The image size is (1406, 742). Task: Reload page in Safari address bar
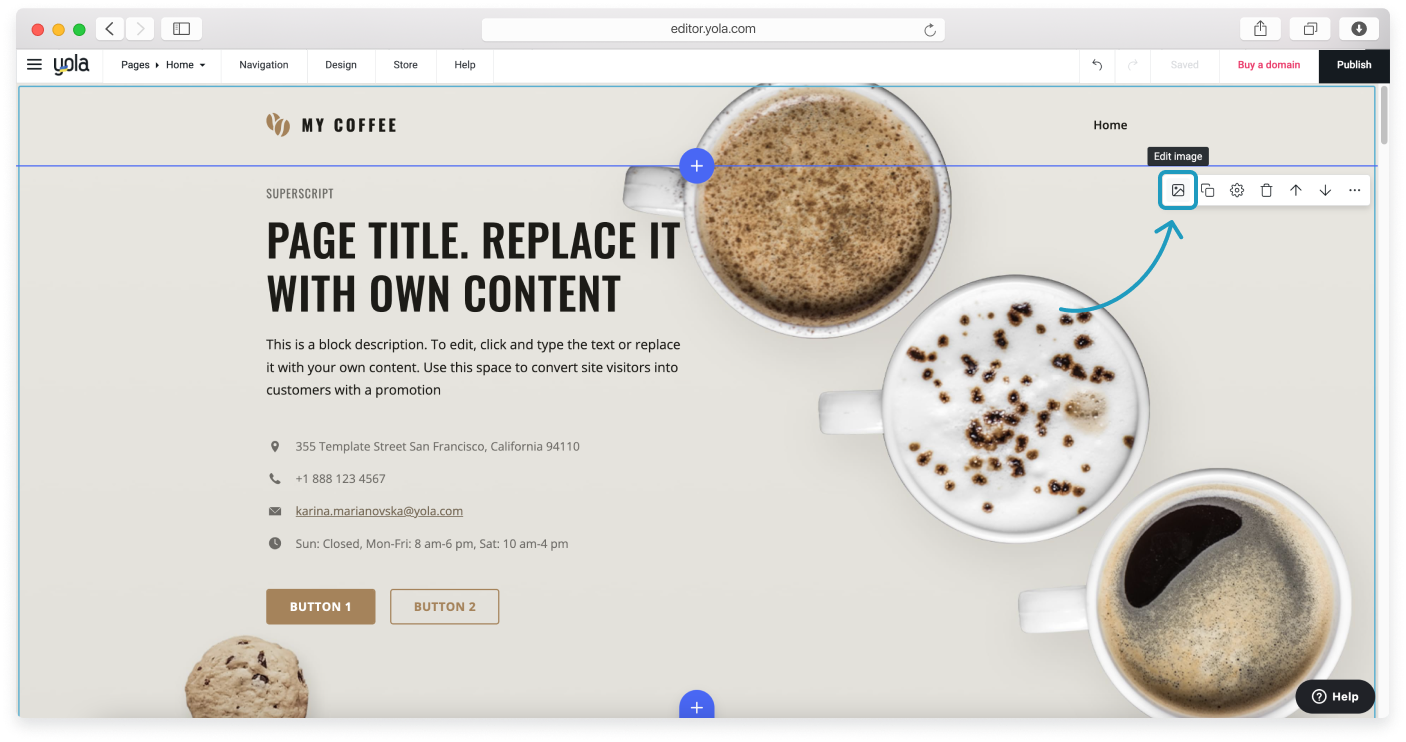(x=930, y=30)
